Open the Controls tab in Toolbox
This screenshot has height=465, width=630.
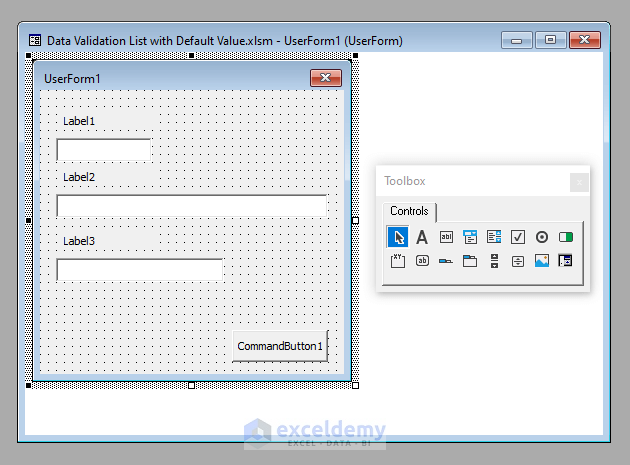pyautogui.click(x=409, y=211)
